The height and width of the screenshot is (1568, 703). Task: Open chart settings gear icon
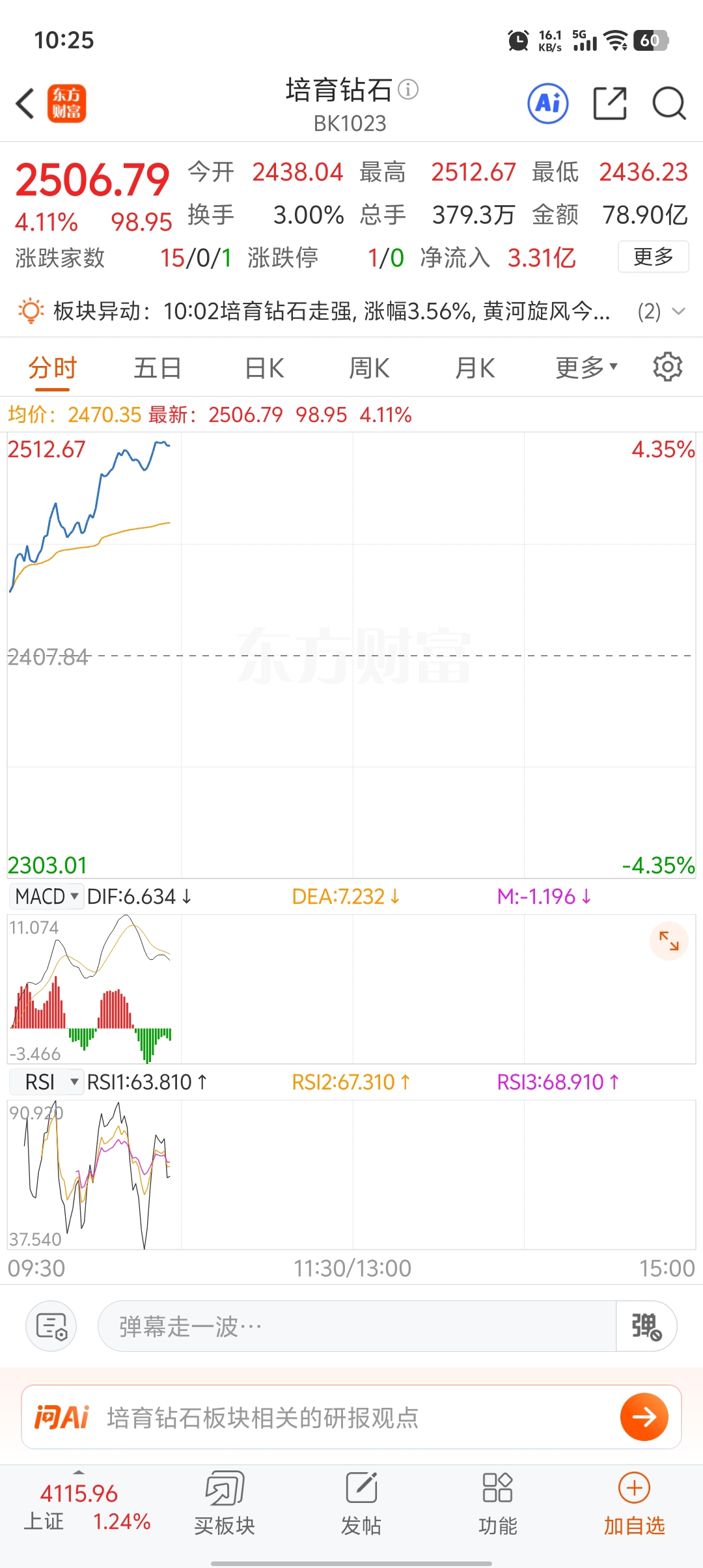[667, 367]
